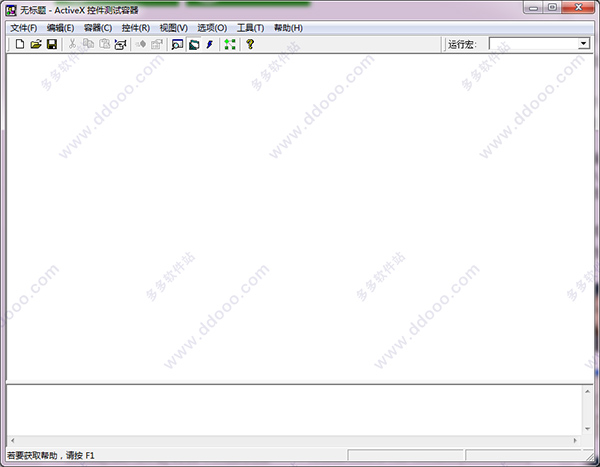Screen dimensions: 600x467
Task: Maximize the ActiveX test container window
Action: coord(552,8)
